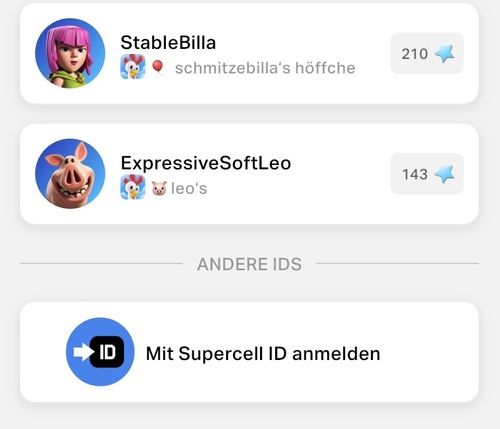Tap the Hay Day chicken icon under StableBilla

(x=133, y=67)
